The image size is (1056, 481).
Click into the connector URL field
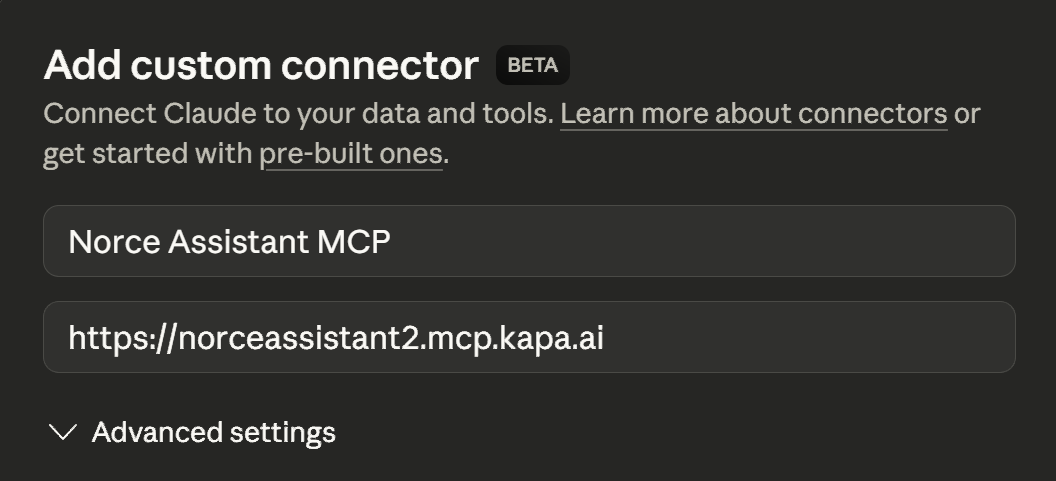[529, 338]
